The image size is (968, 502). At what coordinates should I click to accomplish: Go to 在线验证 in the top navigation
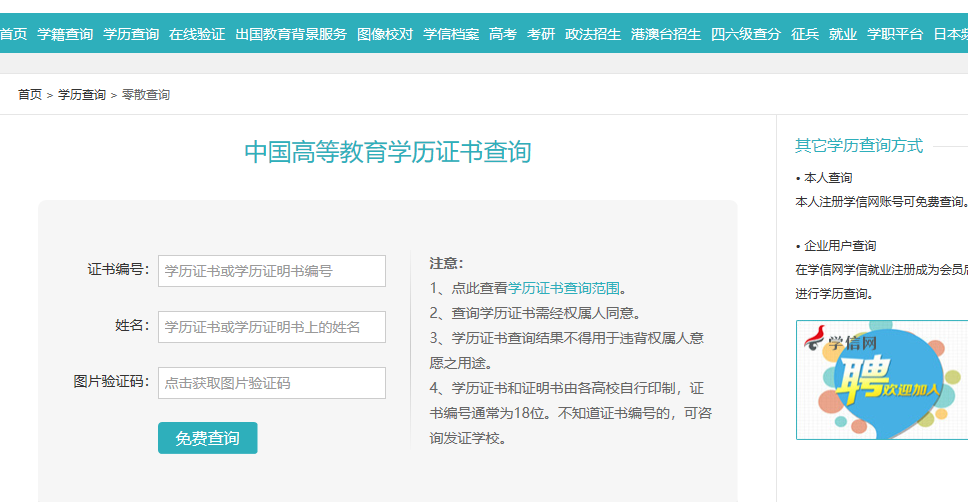pyautogui.click(x=197, y=34)
